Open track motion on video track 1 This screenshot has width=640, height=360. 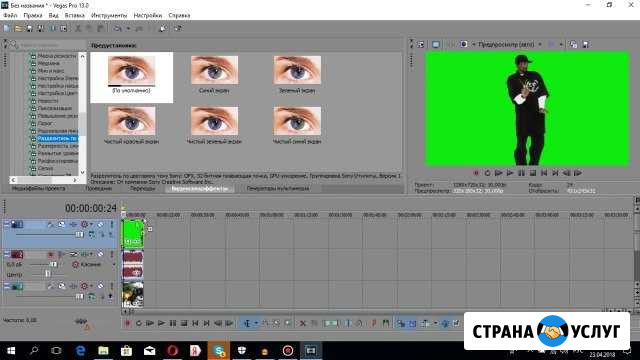tap(61, 224)
